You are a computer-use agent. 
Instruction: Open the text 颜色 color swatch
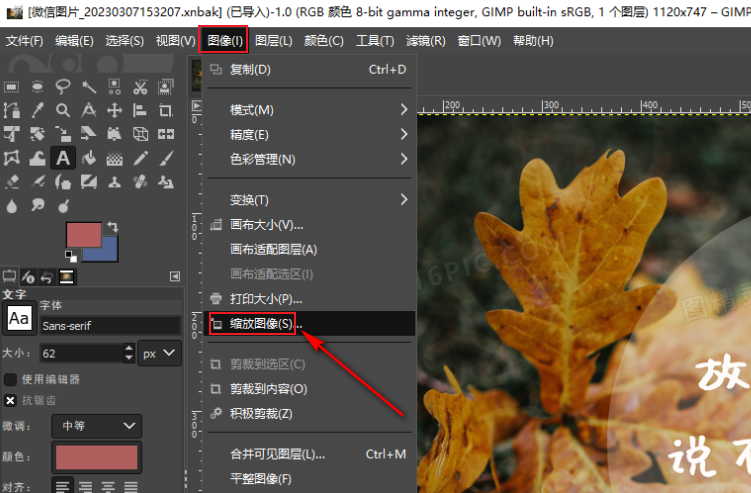coord(97,457)
